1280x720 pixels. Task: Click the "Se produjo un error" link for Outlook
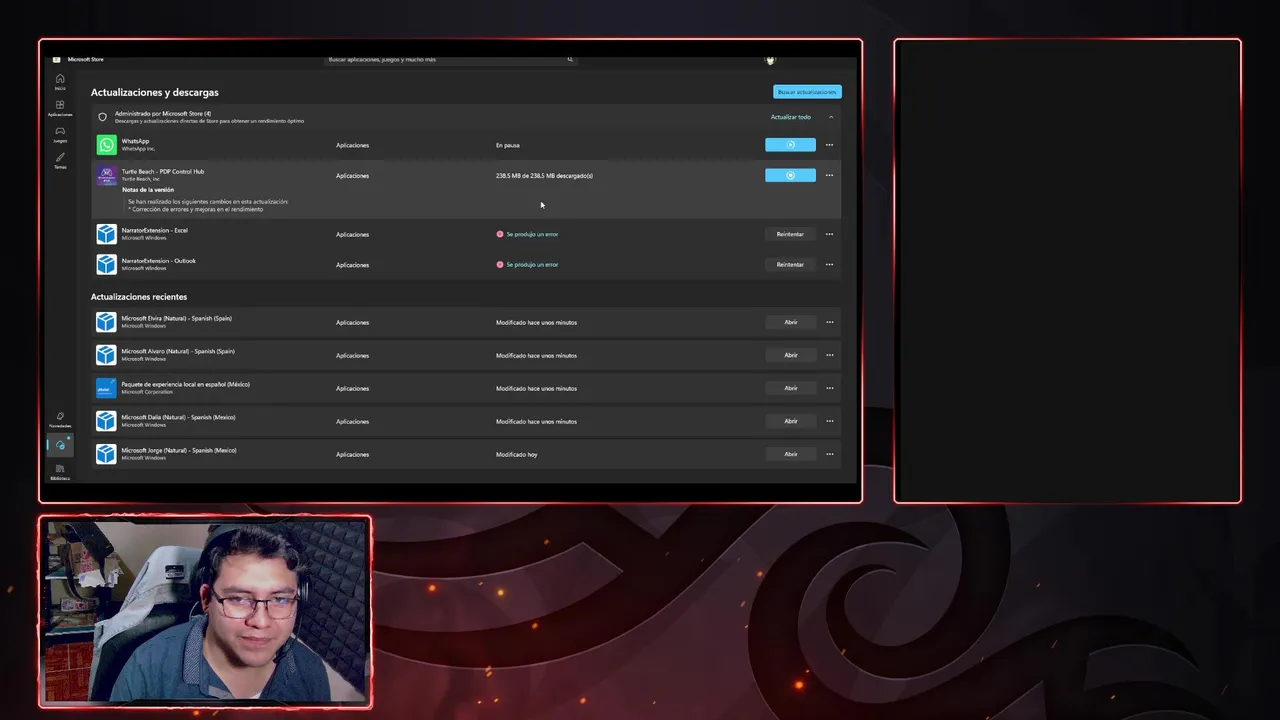click(x=532, y=264)
